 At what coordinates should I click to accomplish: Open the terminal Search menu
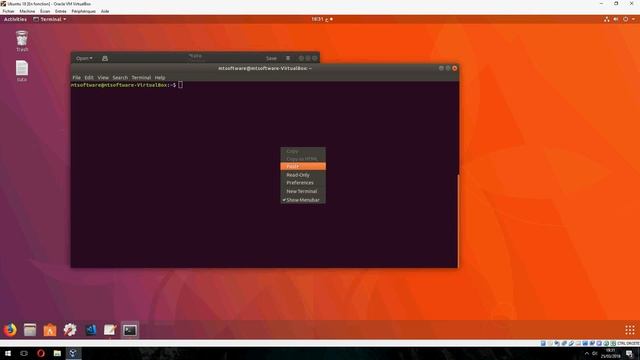120,78
